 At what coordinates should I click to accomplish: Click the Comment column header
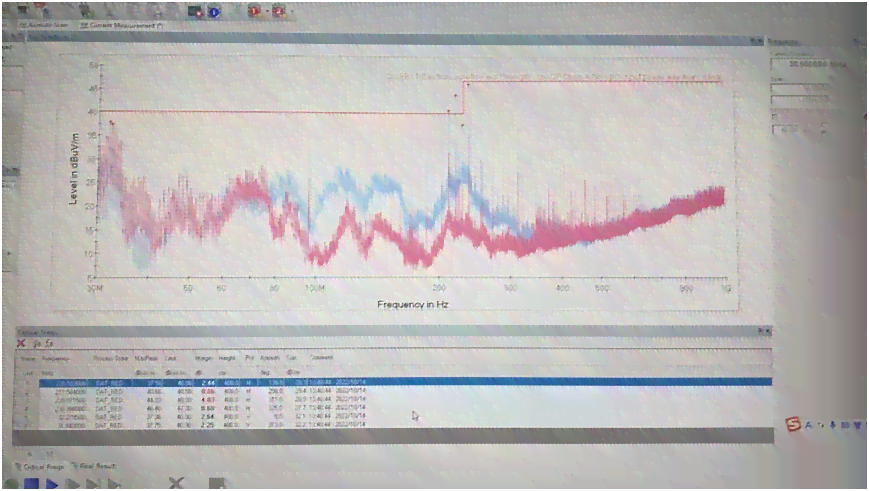tap(321, 358)
